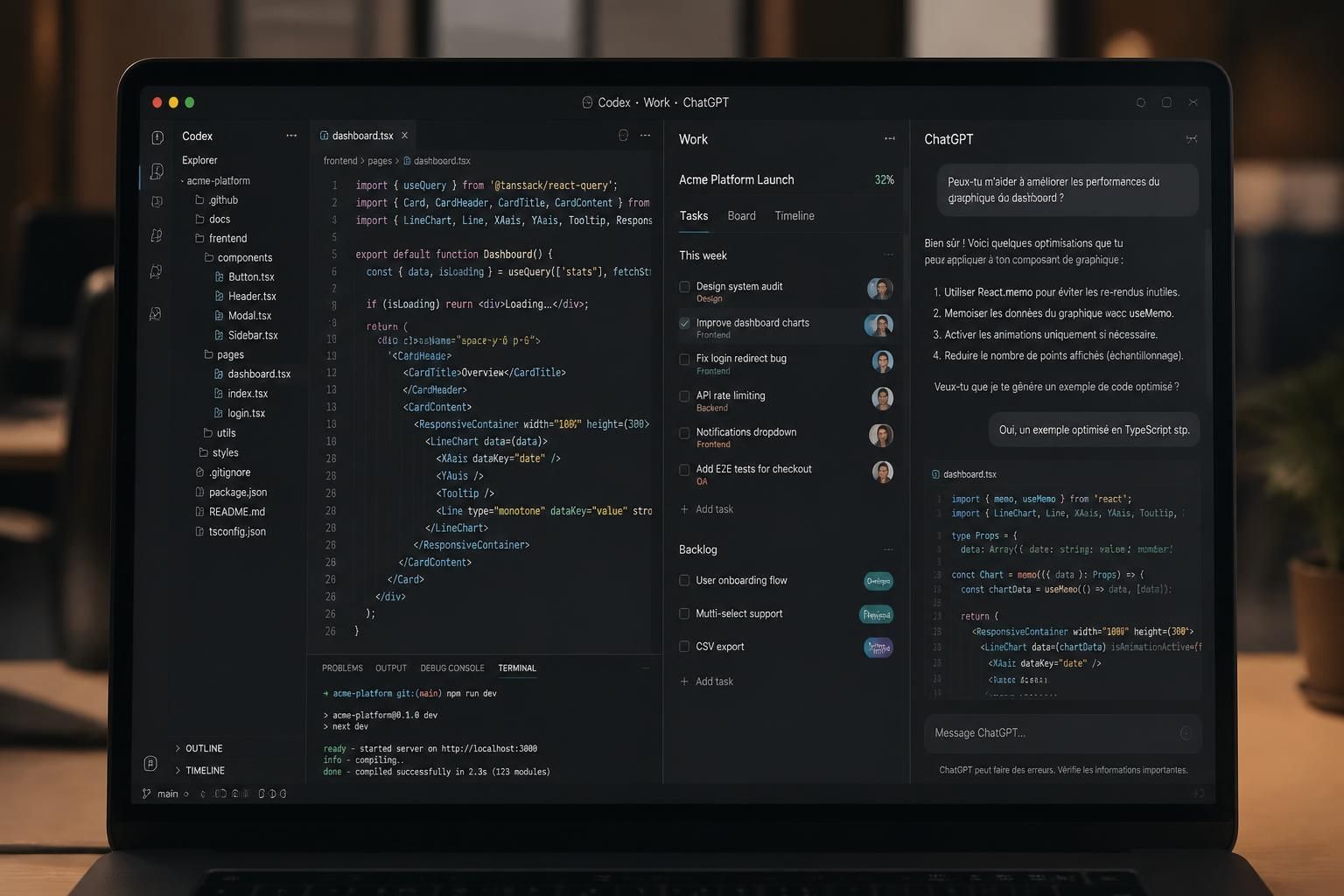
Task: Open login.tsx in the explorer
Action: 240,414
